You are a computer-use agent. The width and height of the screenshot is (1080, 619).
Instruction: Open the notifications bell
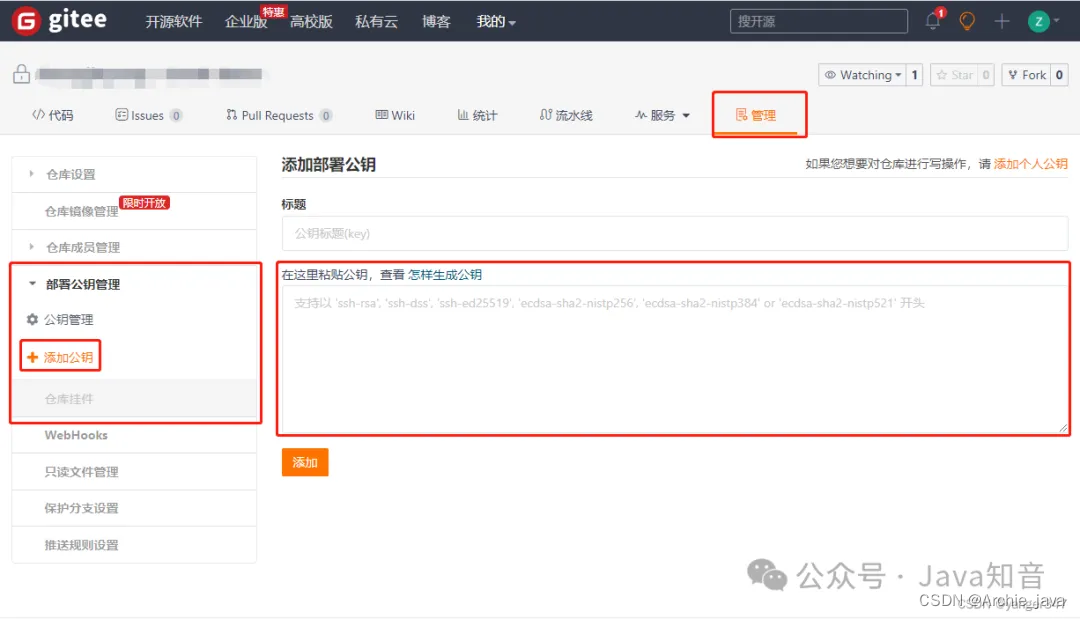(933, 21)
